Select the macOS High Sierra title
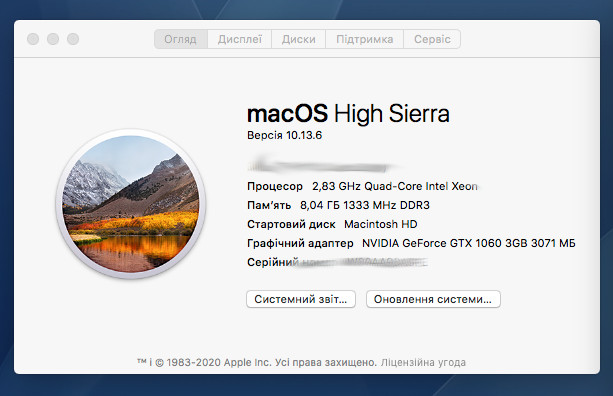Screen dimensions: 613x396 348,114
